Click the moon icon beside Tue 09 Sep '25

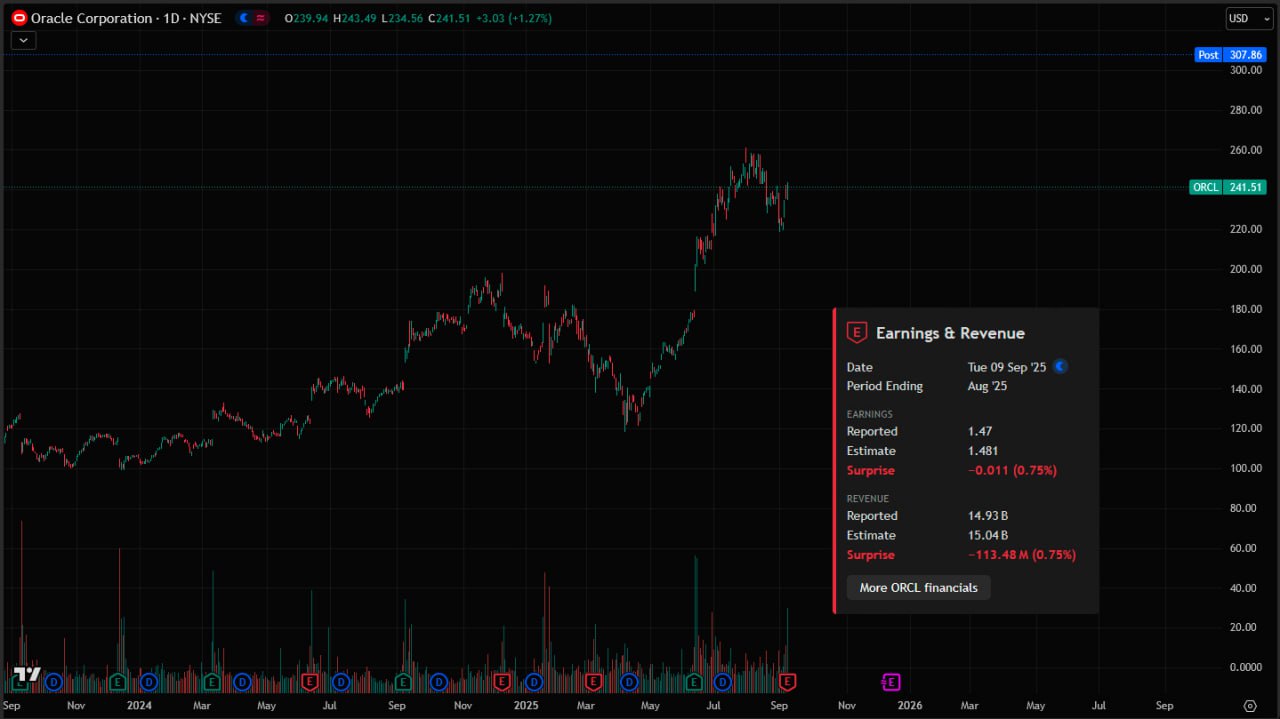1061,367
